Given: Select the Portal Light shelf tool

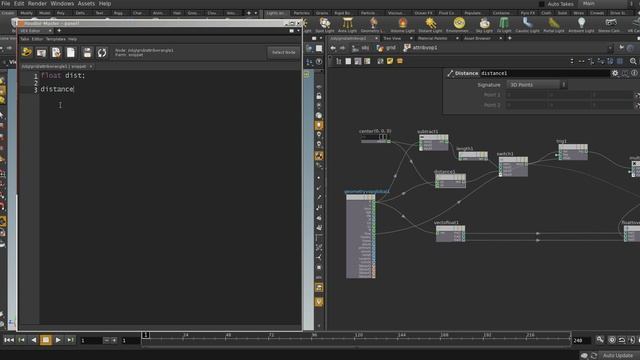Looking at the screenshot, I should [553, 24].
